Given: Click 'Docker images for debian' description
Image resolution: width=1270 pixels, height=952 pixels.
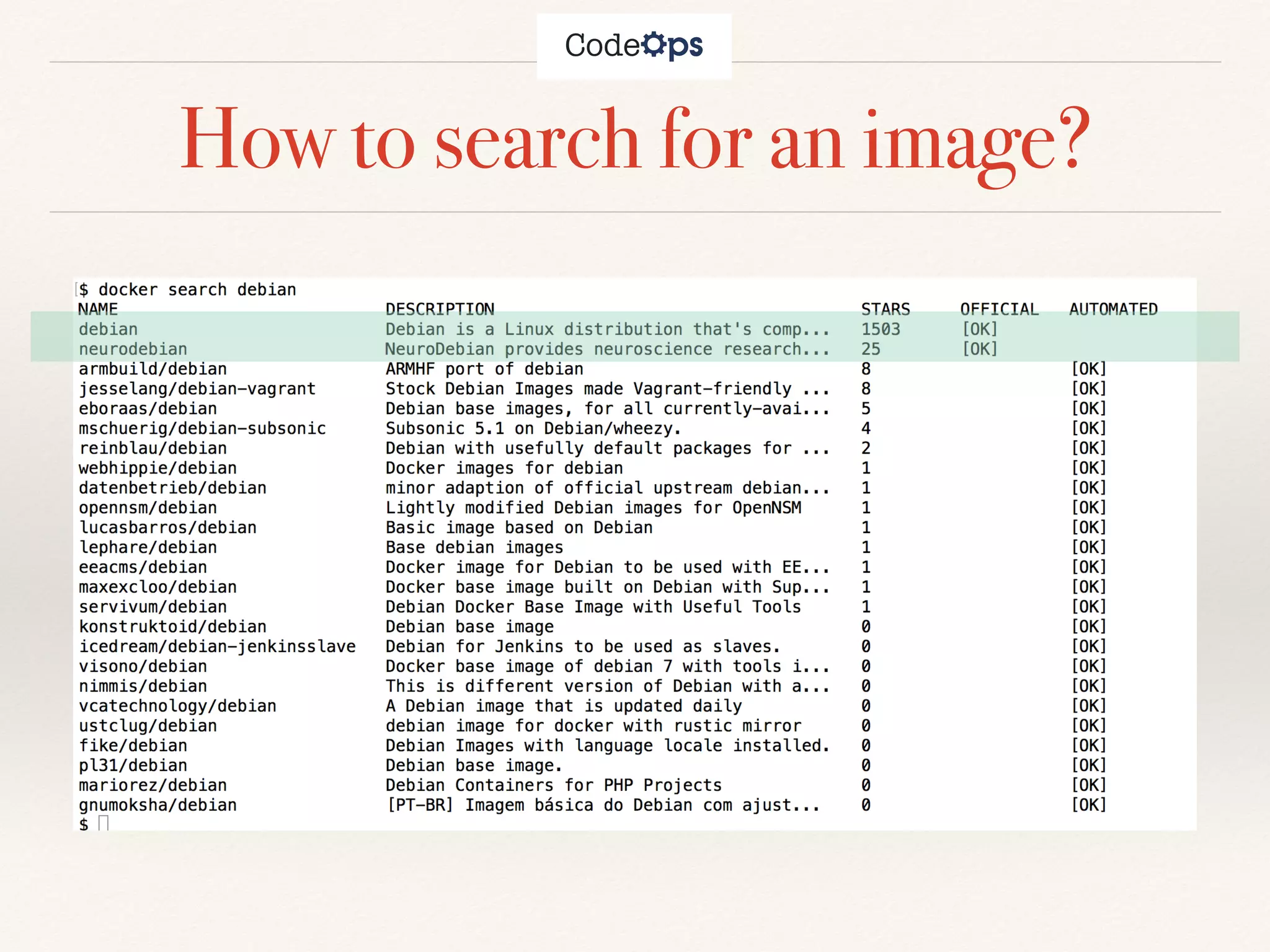Looking at the screenshot, I should [x=504, y=468].
